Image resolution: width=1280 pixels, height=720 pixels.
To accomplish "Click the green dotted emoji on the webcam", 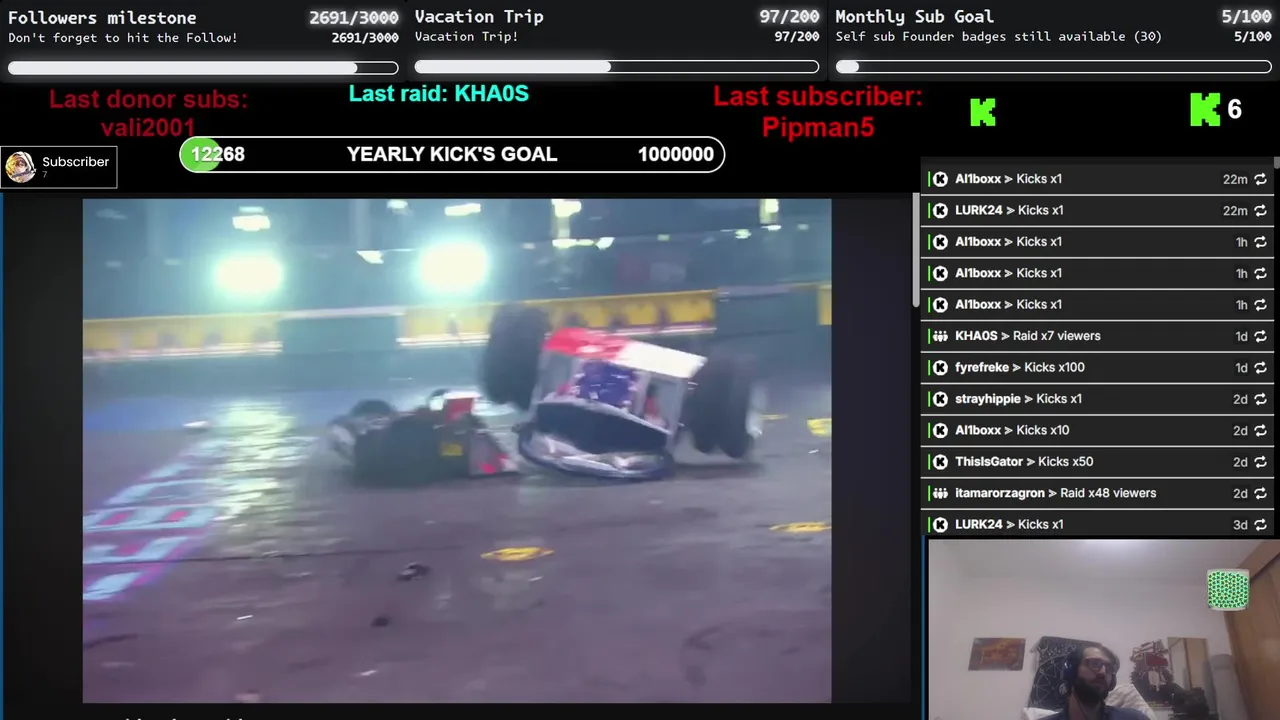I will pyautogui.click(x=1227, y=589).
